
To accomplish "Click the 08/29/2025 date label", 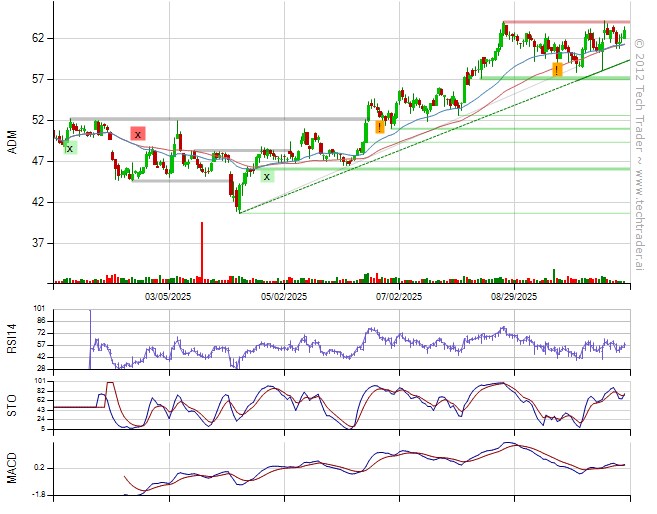I will click(514, 296).
